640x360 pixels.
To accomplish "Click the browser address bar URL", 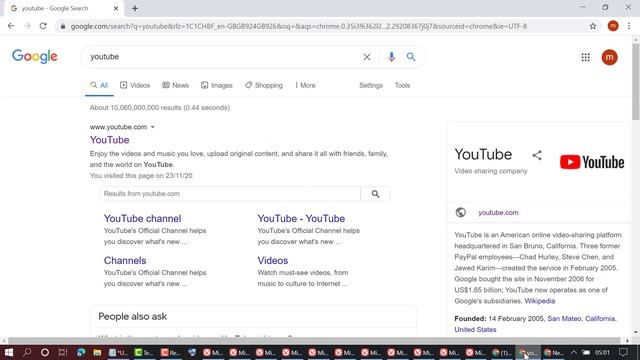I will tap(298, 27).
